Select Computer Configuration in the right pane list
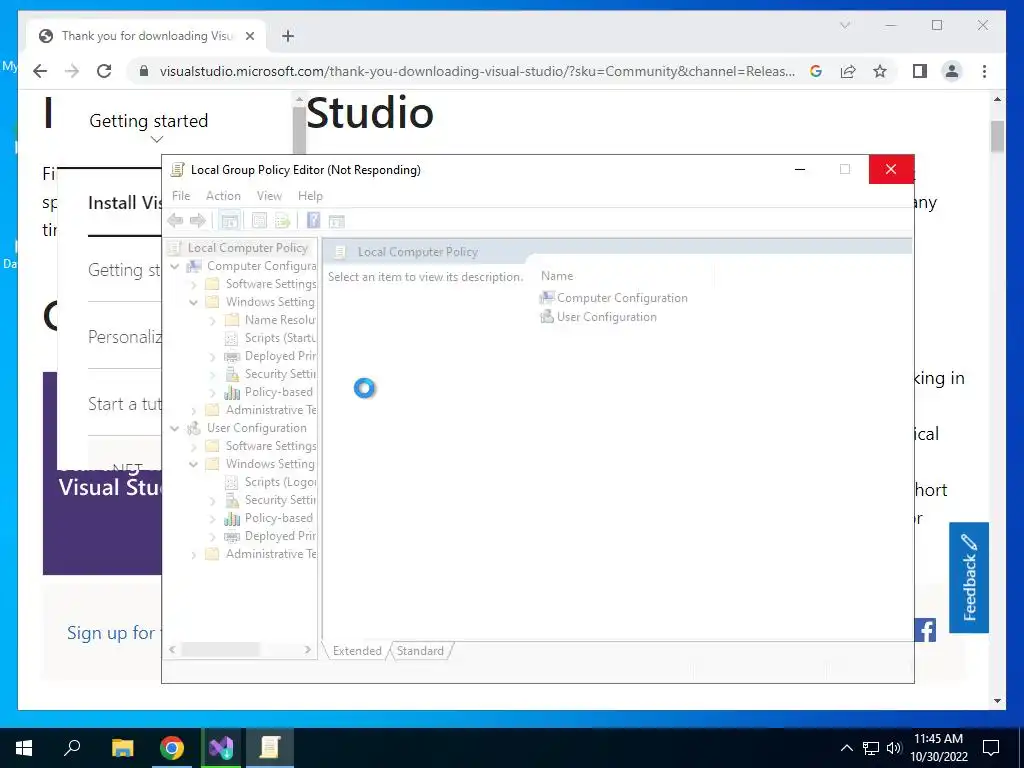1024x768 pixels. pyautogui.click(x=614, y=298)
